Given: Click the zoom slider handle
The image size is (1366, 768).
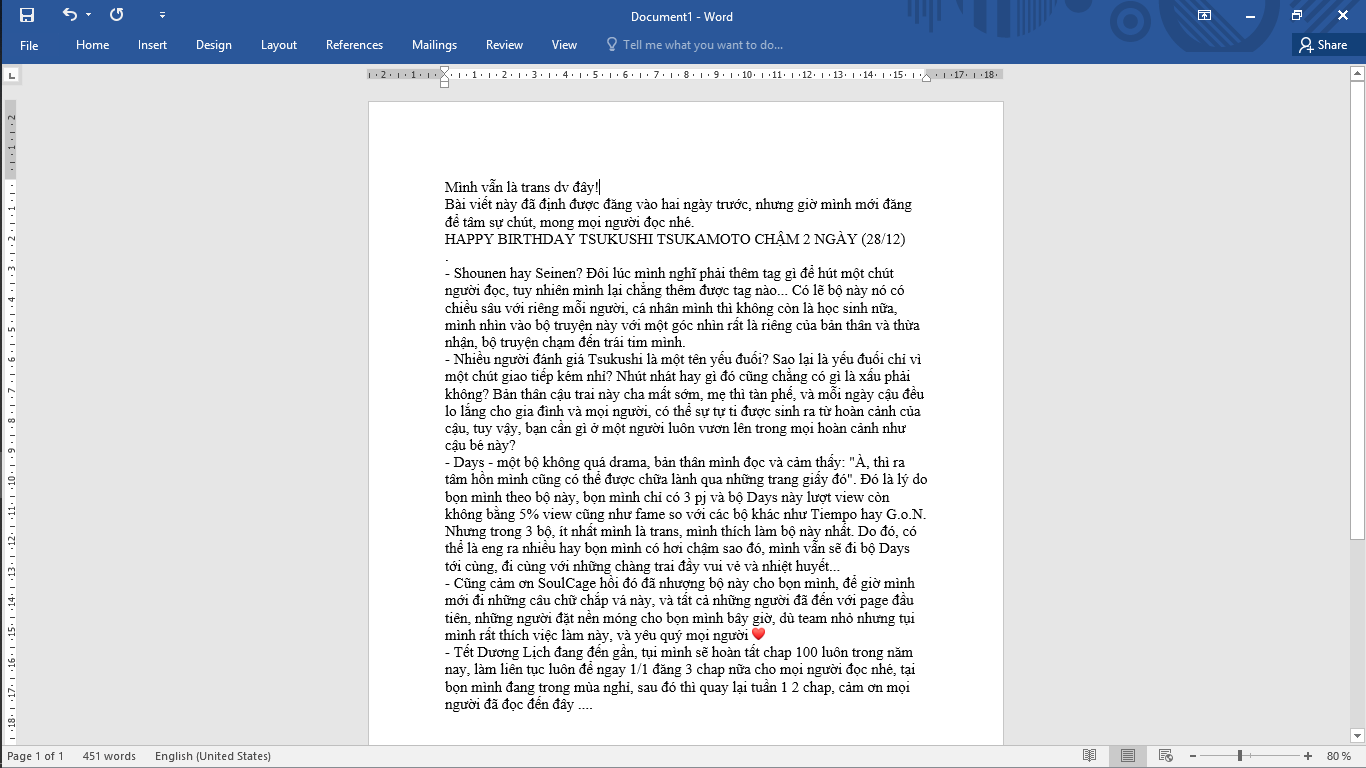Looking at the screenshot, I should 1240,756.
